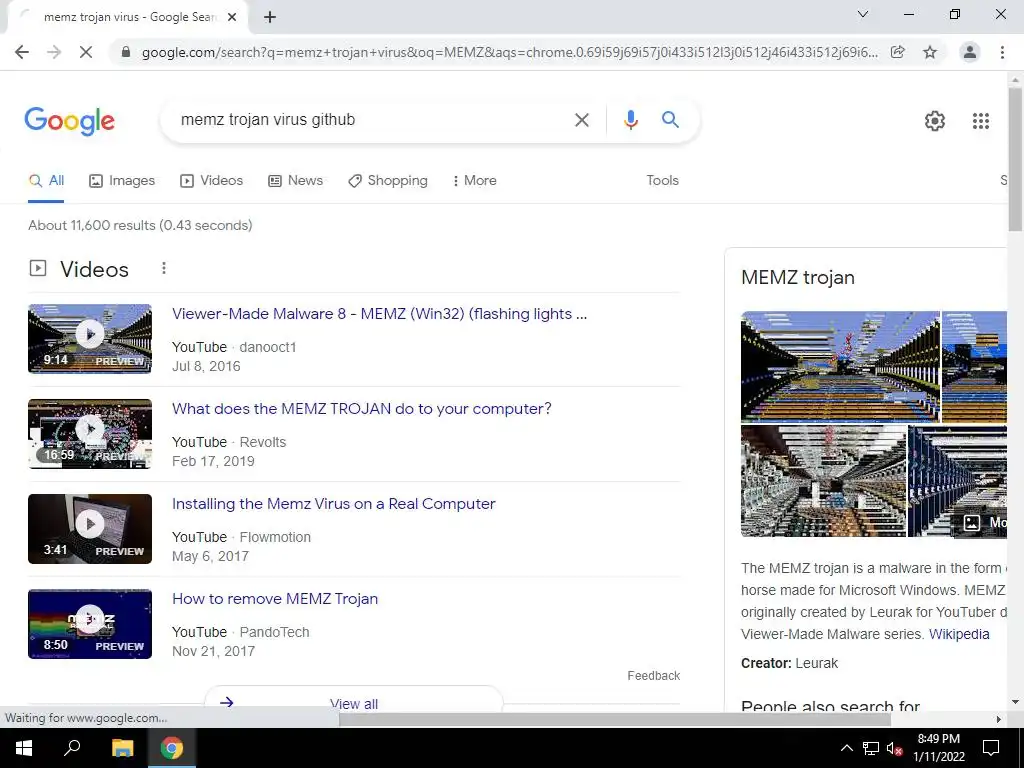Bookmark this page with the star icon
The image size is (1024, 768).
click(930, 52)
